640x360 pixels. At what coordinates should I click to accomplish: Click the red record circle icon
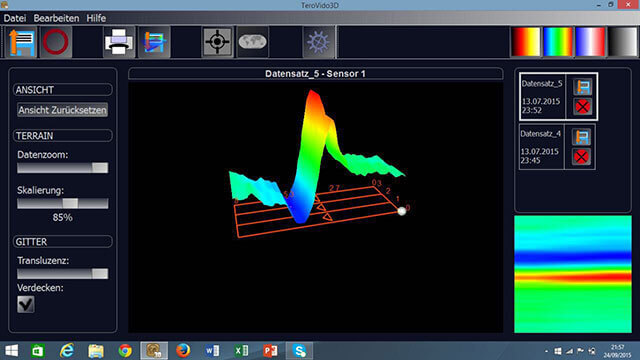coord(56,42)
